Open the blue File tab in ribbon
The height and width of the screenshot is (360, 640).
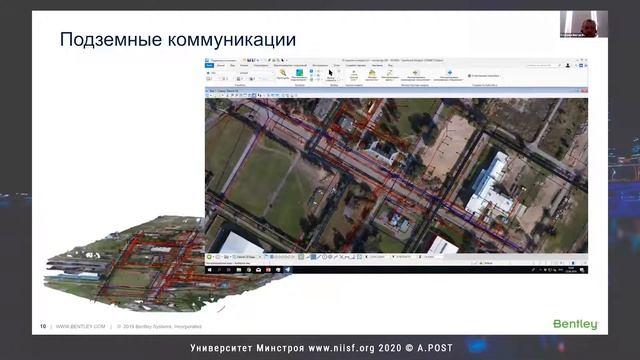pos(209,65)
